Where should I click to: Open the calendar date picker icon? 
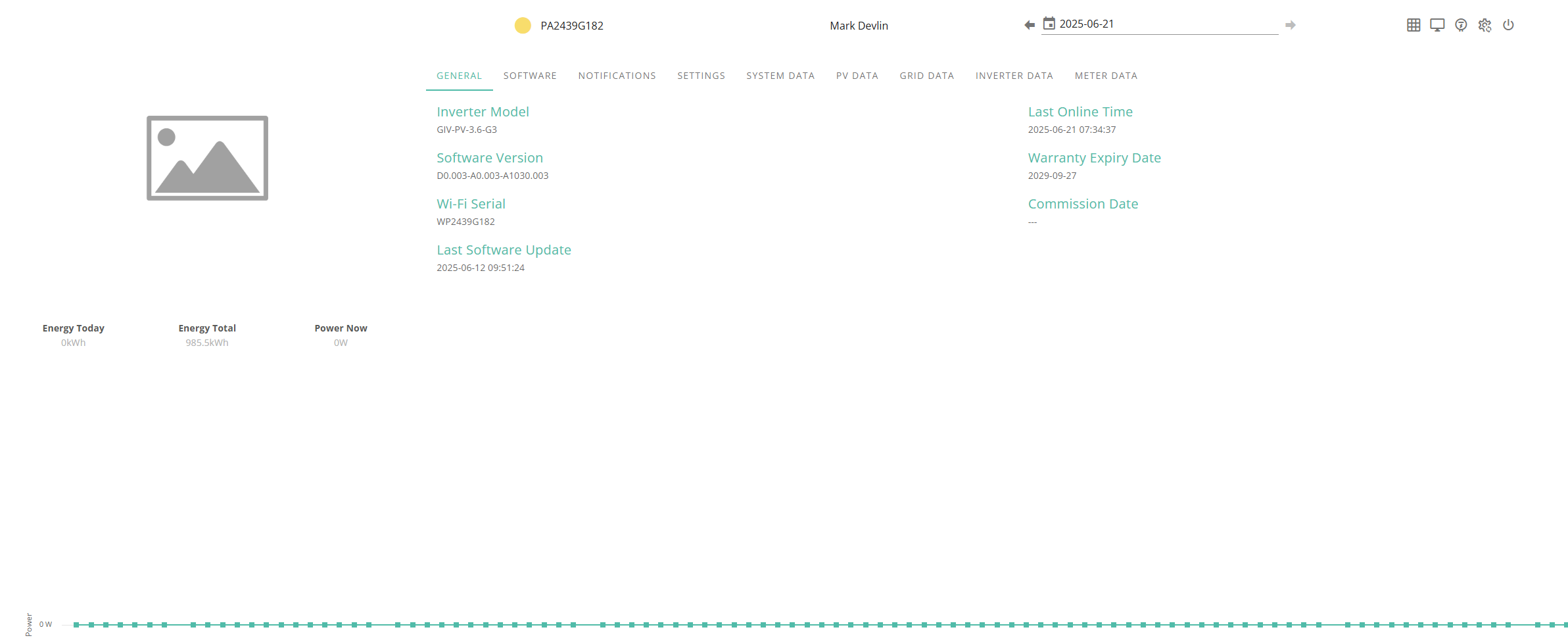(x=1049, y=24)
